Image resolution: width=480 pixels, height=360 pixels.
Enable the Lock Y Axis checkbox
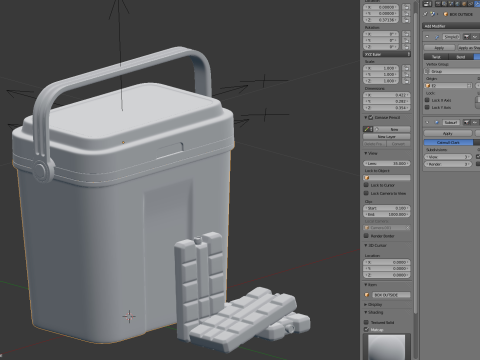tap(427, 107)
